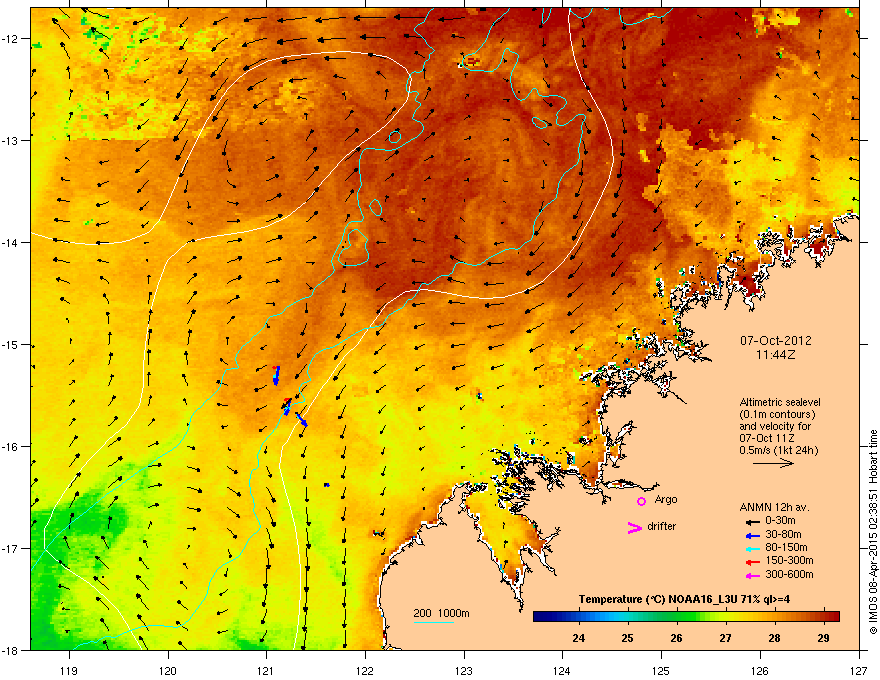Click the 0.5m/s velocity scale arrow
Viewport: 880px width, 680px height.
coord(773,463)
